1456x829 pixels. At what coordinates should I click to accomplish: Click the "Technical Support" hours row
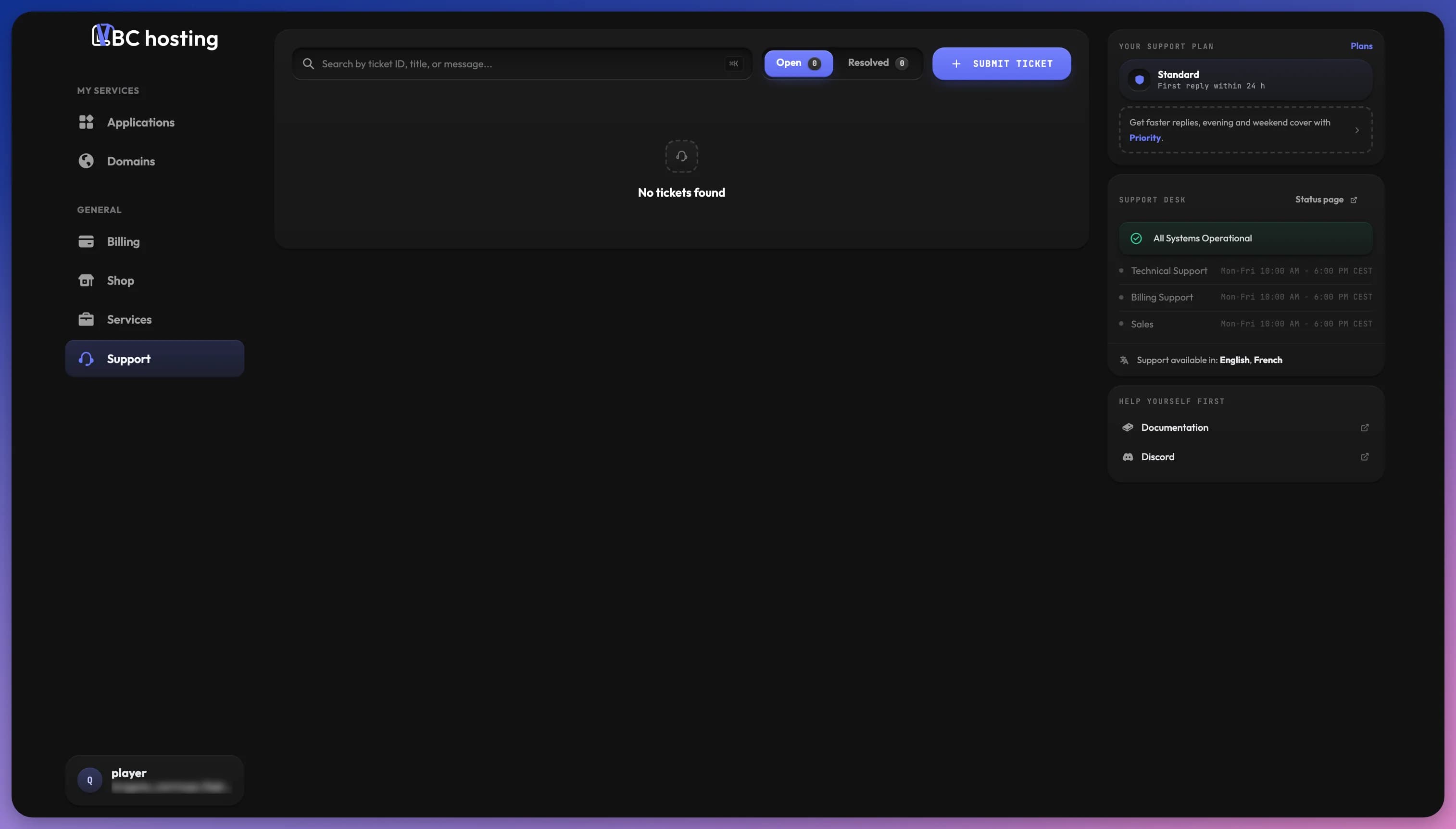point(1245,271)
